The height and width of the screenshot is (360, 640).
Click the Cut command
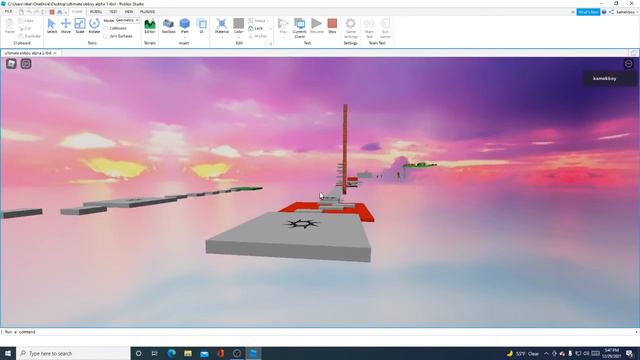click(25, 29)
